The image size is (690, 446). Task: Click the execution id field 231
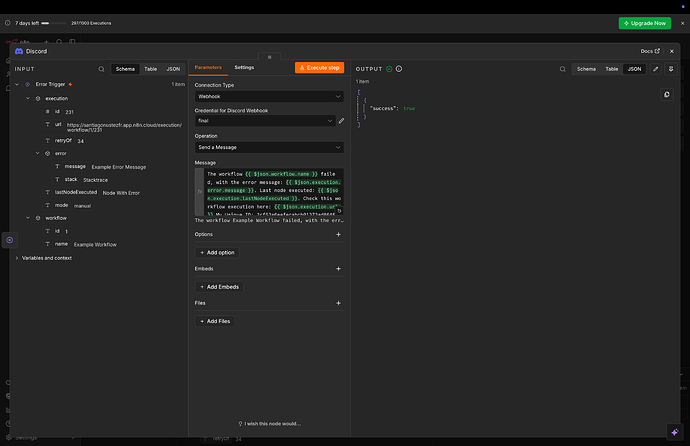pos(70,112)
